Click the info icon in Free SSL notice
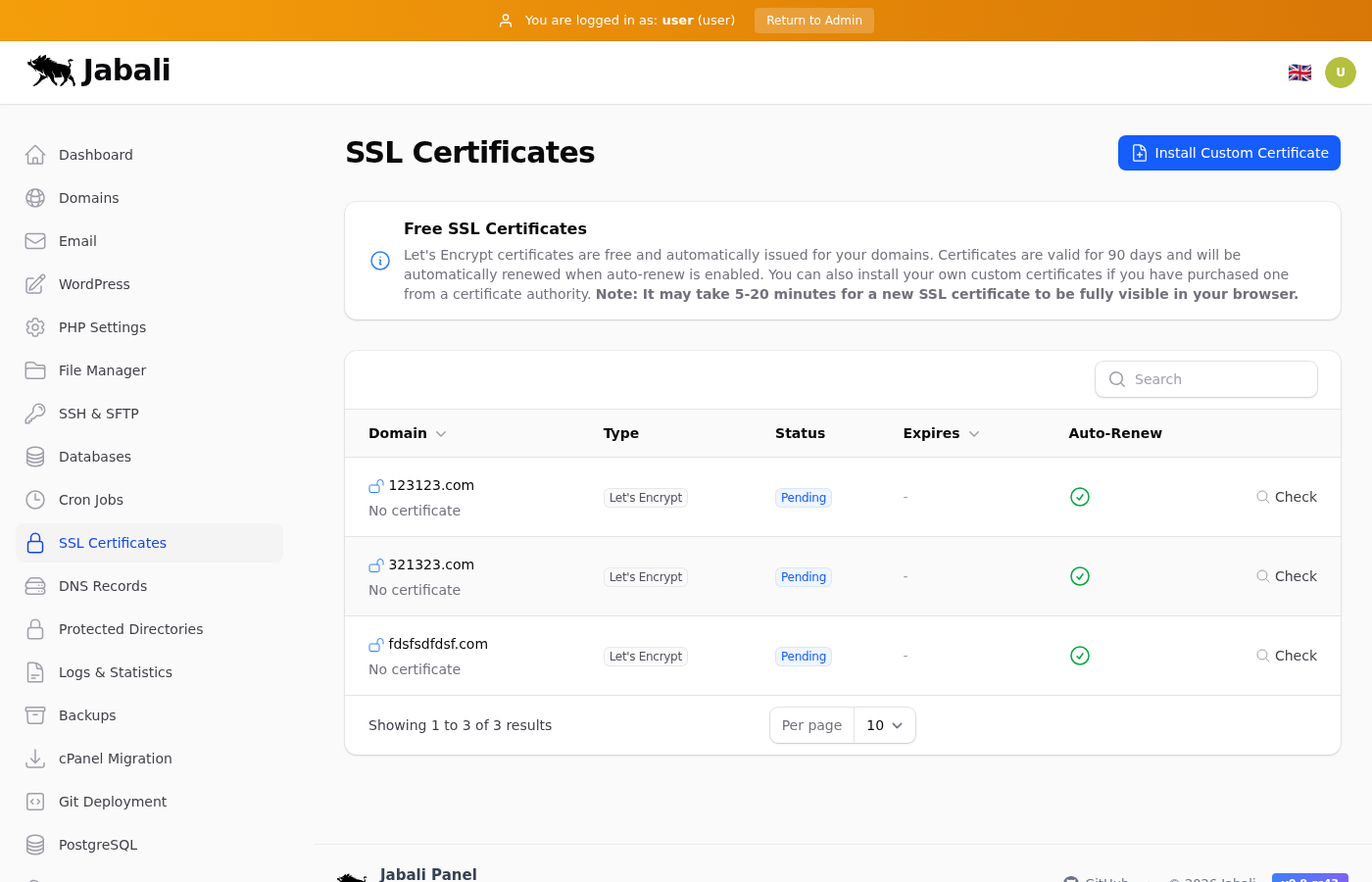Viewport: 1372px width, 882px height. [380, 261]
